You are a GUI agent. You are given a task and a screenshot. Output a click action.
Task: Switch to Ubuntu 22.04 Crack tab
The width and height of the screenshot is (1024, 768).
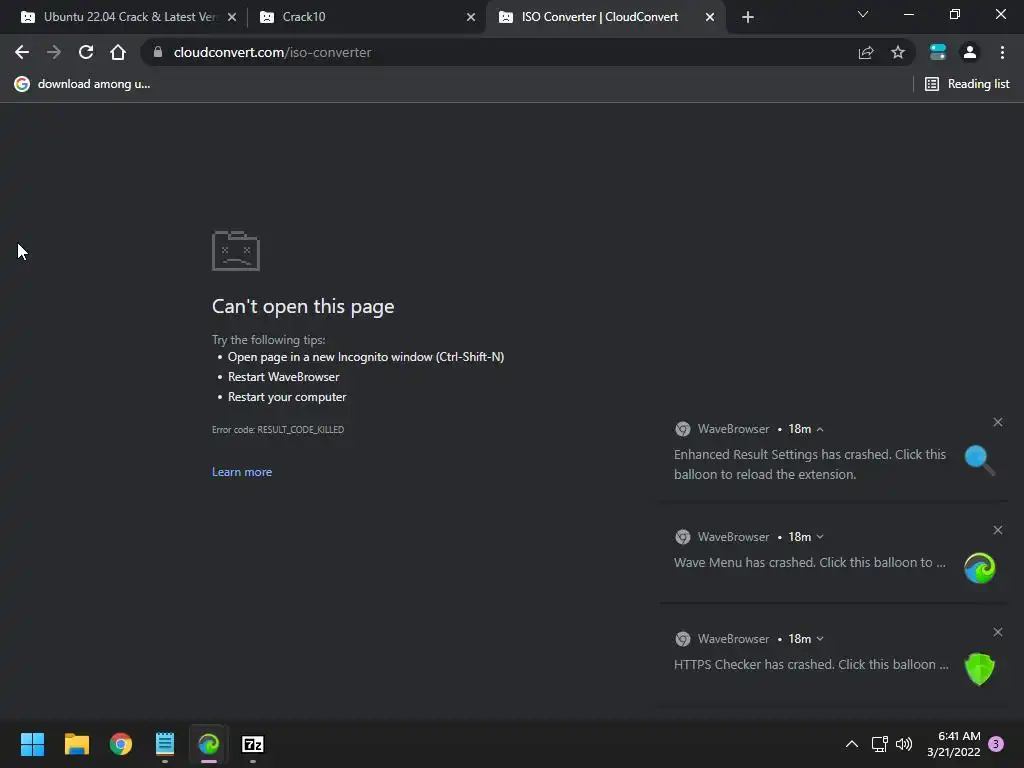pyautogui.click(x=121, y=17)
